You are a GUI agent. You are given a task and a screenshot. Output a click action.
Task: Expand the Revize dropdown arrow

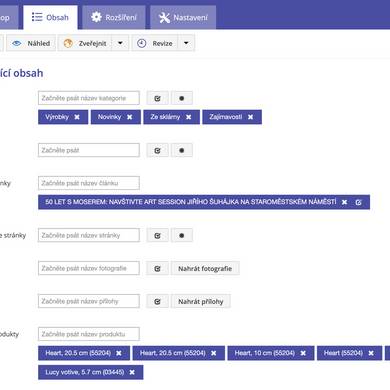[186, 43]
